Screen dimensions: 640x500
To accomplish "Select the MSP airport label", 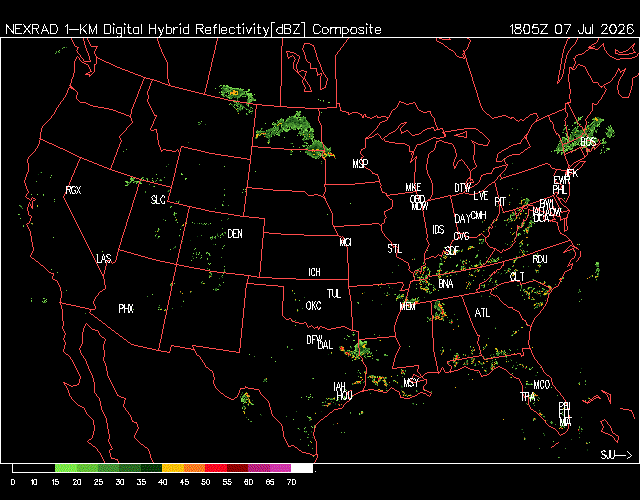I will [x=360, y=164].
